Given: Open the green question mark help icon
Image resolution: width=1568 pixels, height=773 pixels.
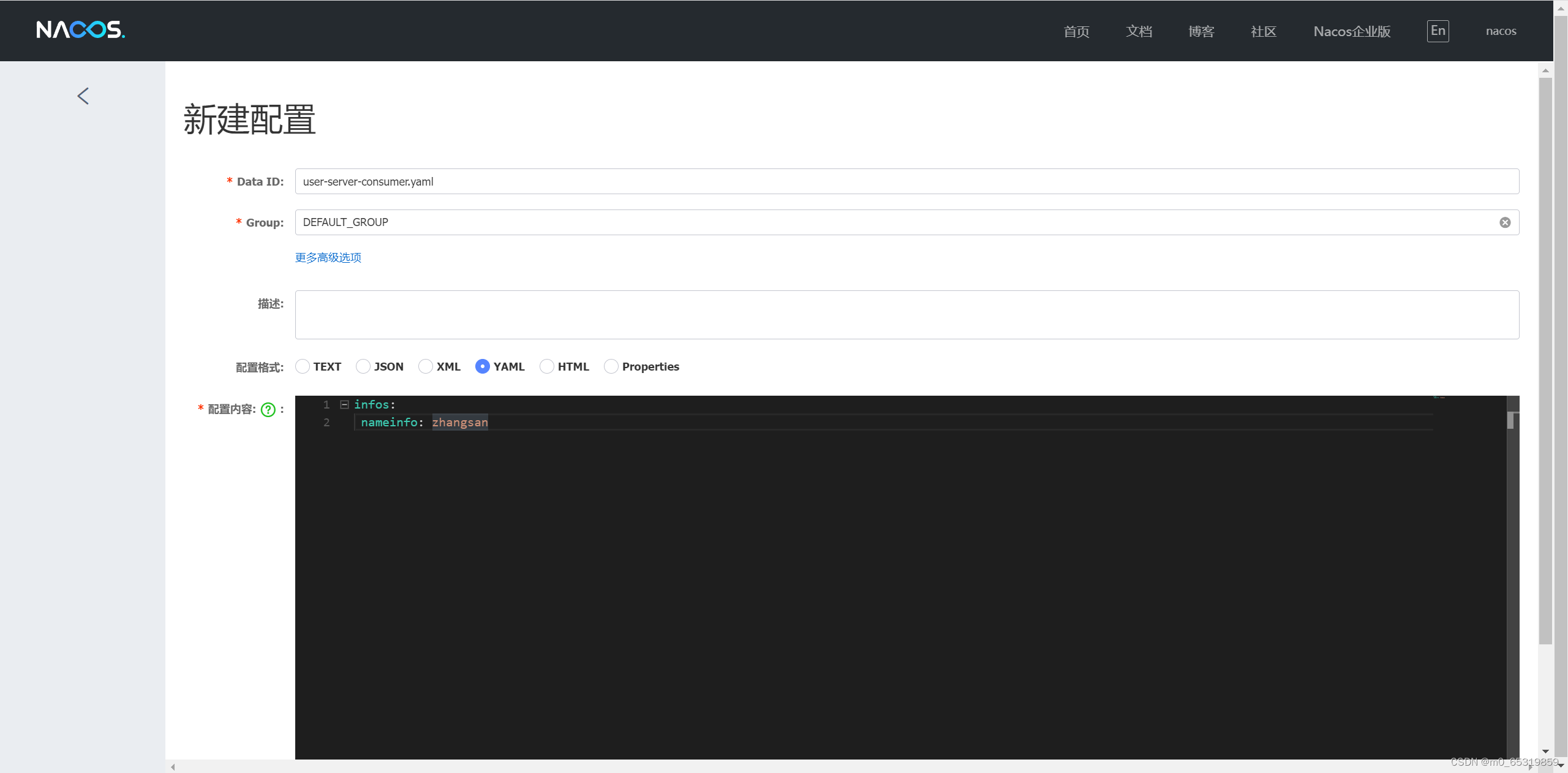Looking at the screenshot, I should [268, 409].
